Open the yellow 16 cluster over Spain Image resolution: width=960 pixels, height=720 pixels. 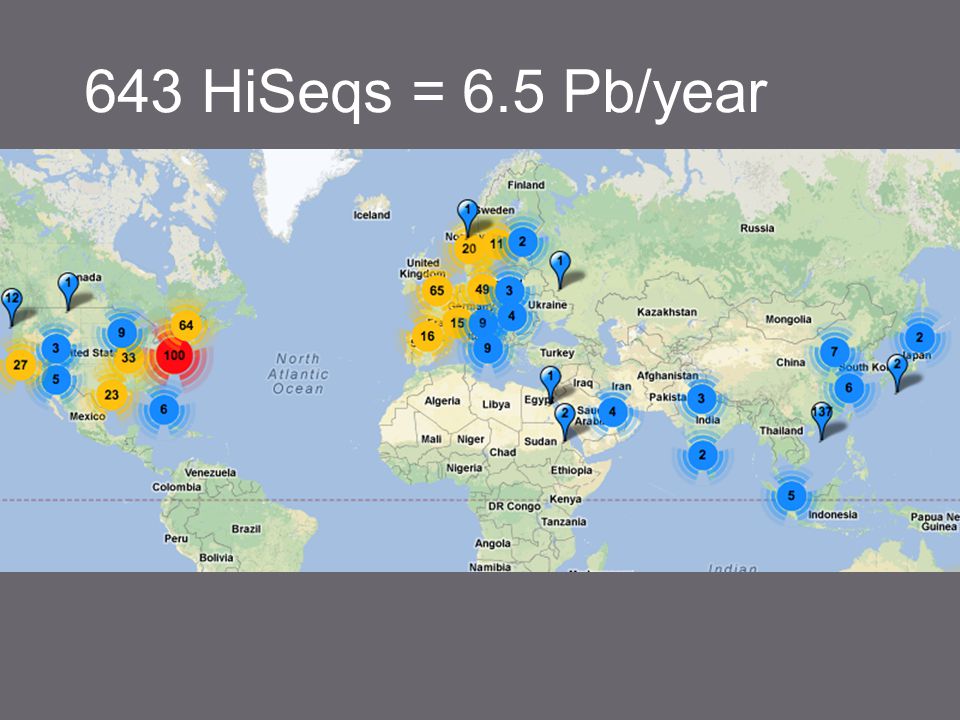(x=427, y=336)
